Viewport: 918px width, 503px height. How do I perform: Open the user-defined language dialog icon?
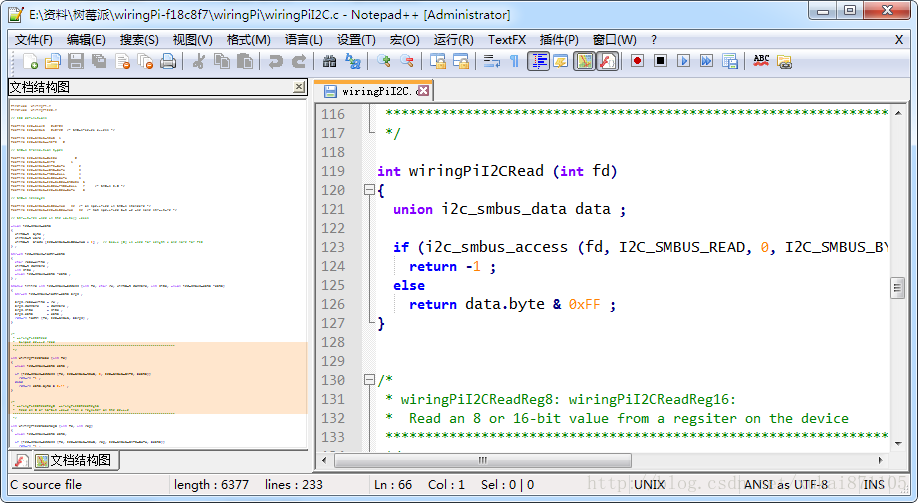(561, 61)
